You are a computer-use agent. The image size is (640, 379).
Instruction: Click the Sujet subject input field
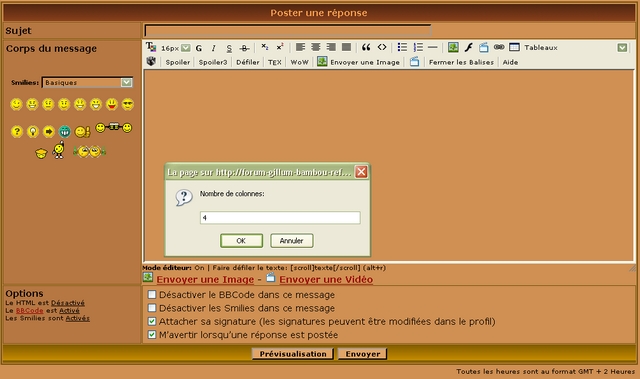(x=288, y=31)
